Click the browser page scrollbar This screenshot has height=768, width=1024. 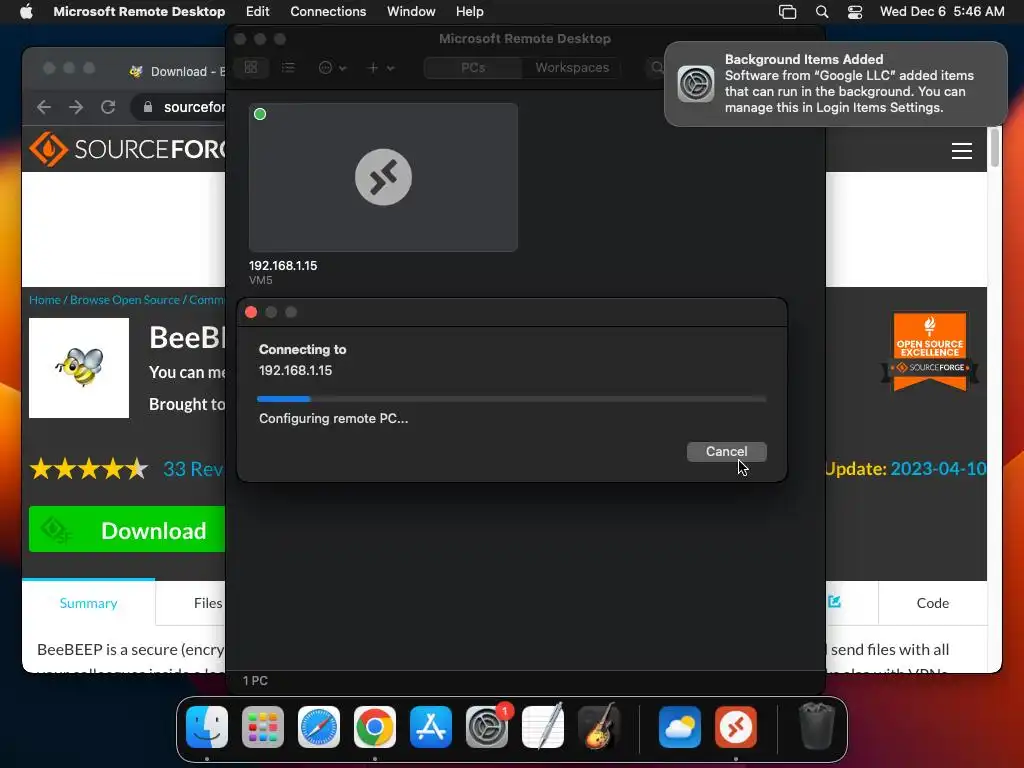994,147
